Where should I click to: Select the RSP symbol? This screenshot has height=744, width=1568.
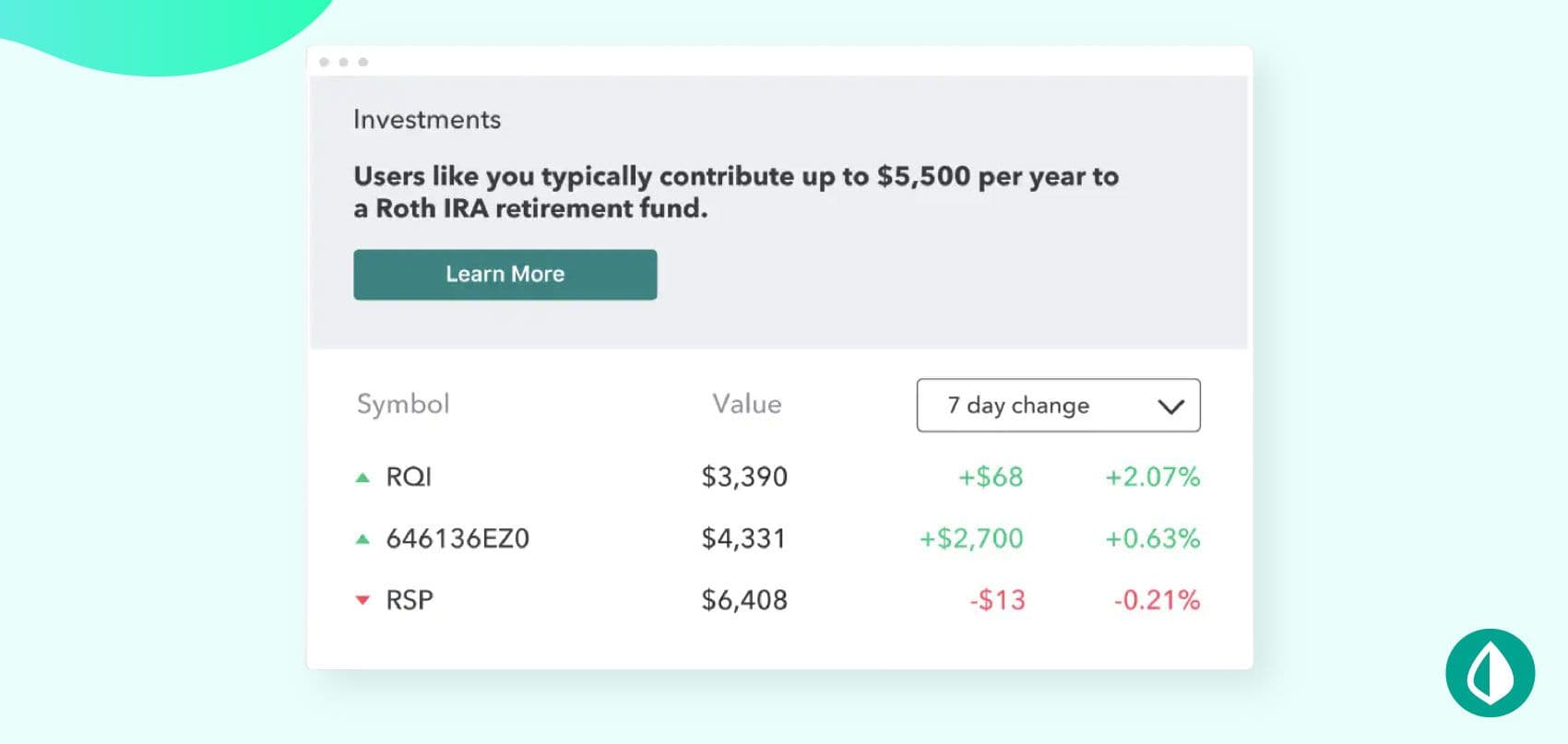point(410,600)
